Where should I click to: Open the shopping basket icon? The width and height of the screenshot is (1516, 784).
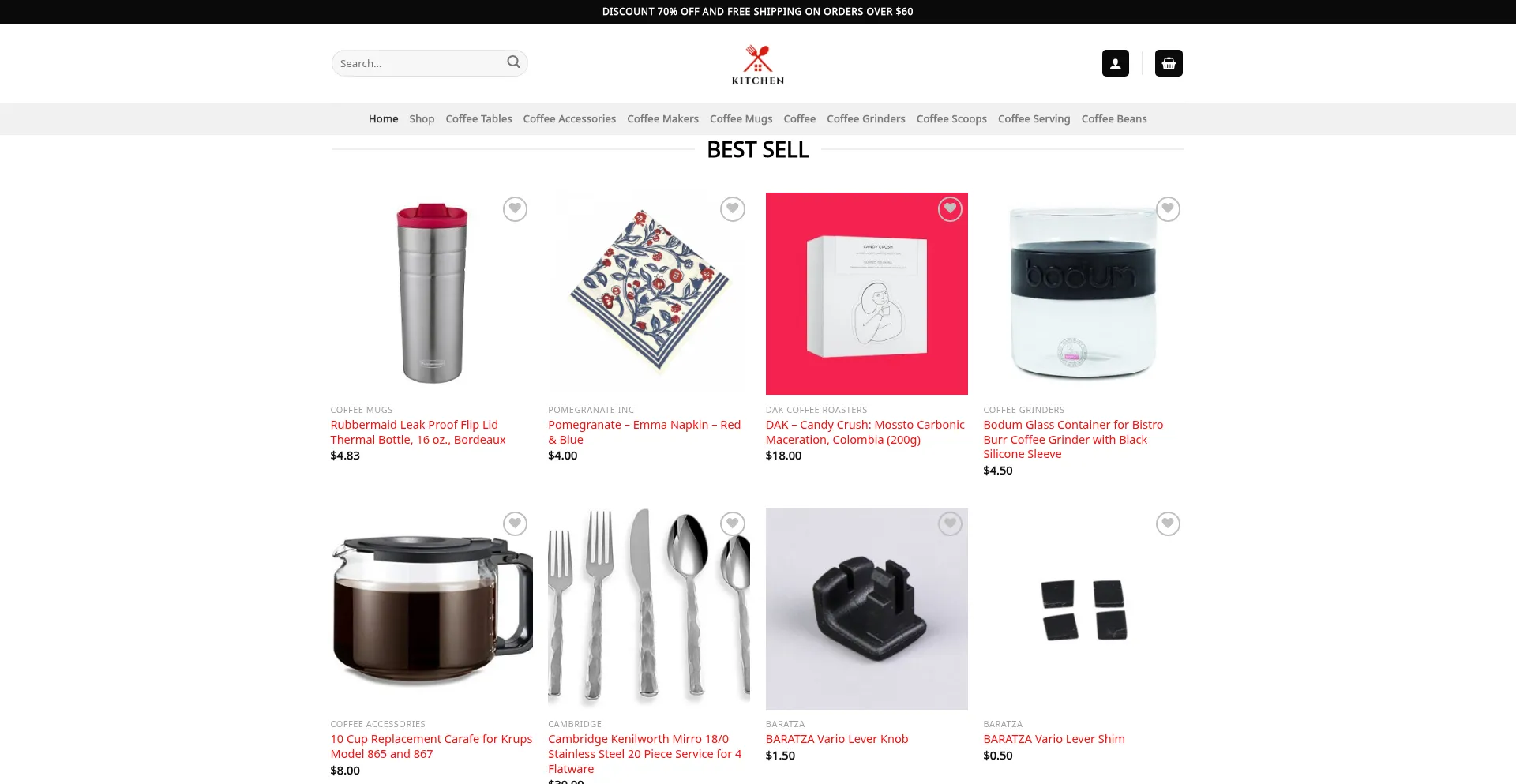pyautogui.click(x=1169, y=63)
